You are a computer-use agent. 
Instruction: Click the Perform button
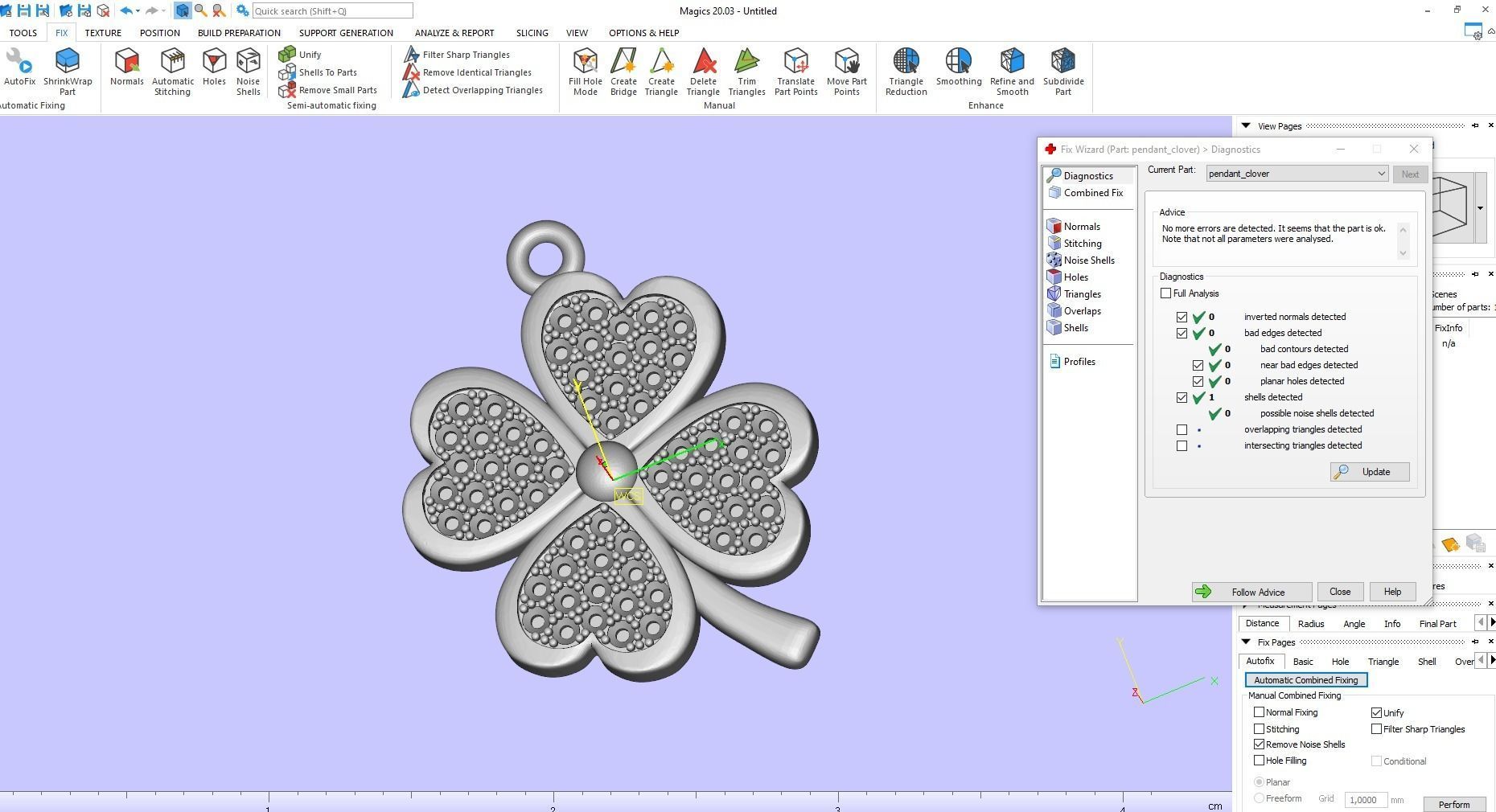pyautogui.click(x=1454, y=805)
